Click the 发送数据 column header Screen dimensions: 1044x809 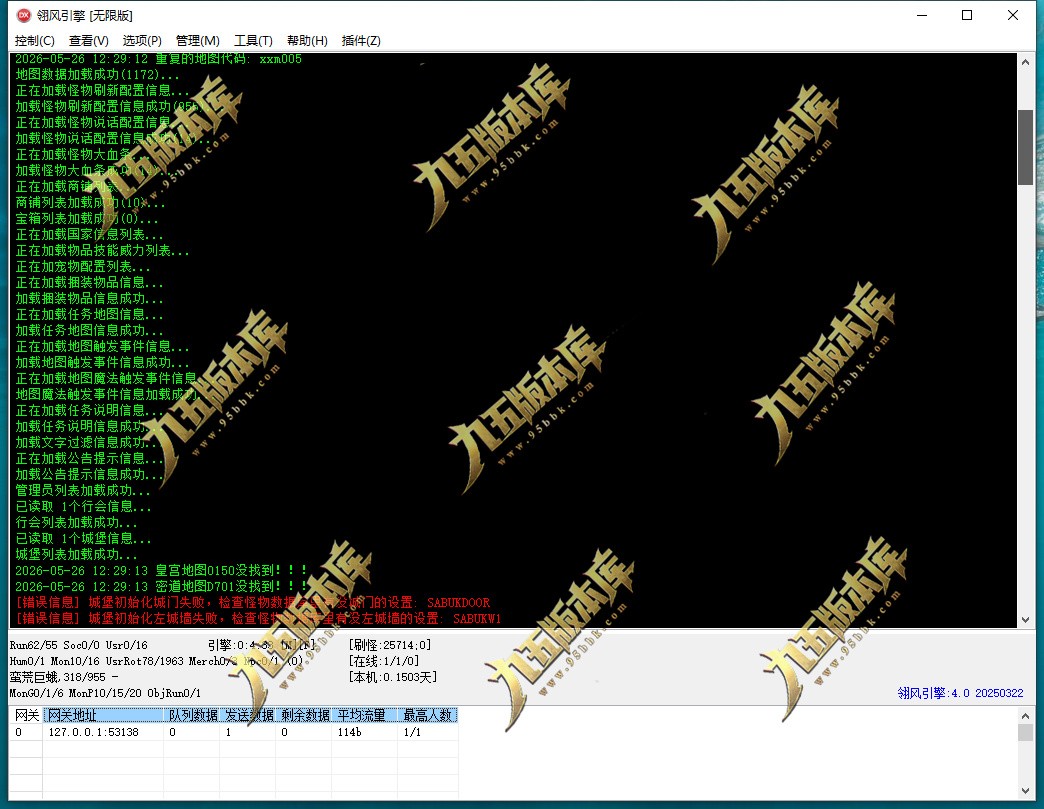248,715
